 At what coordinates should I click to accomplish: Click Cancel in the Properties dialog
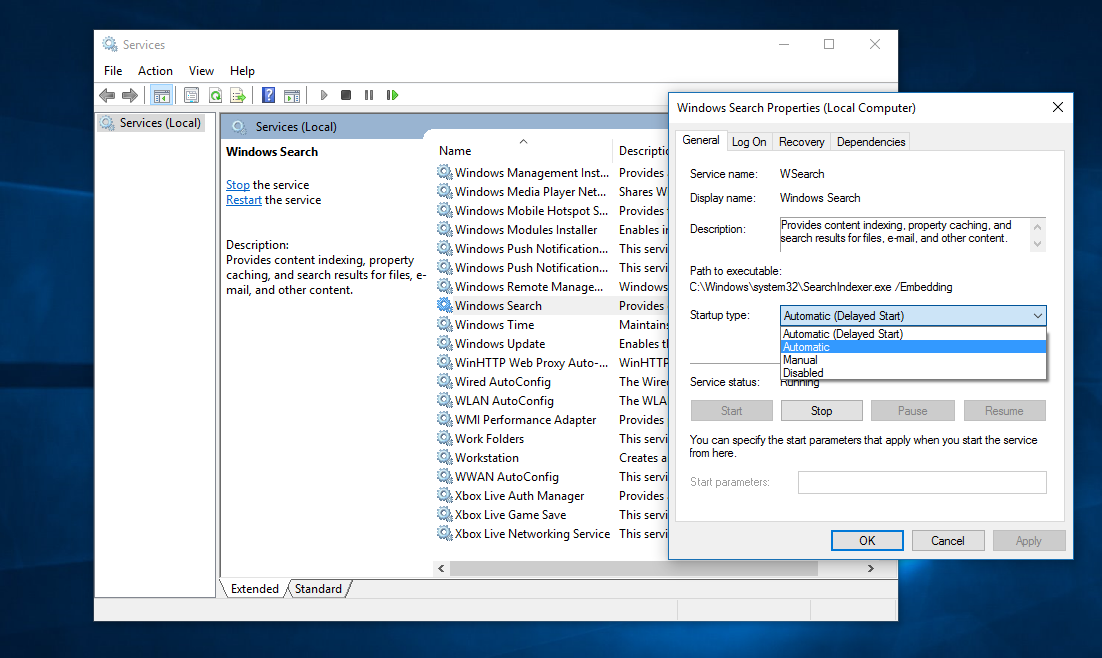pos(947,541)
